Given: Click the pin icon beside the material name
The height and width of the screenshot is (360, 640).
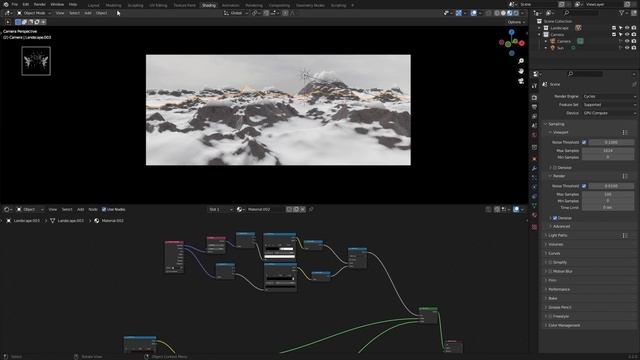Looking at the screenshot, I should (x=311, y=209).
